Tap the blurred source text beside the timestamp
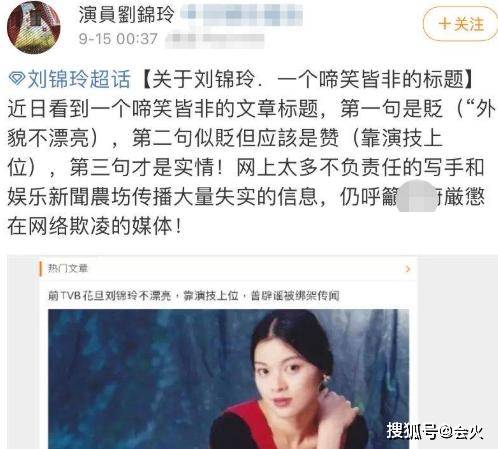Image resolution: width=498 pixels, height=449 pixels. click(215, 39)
